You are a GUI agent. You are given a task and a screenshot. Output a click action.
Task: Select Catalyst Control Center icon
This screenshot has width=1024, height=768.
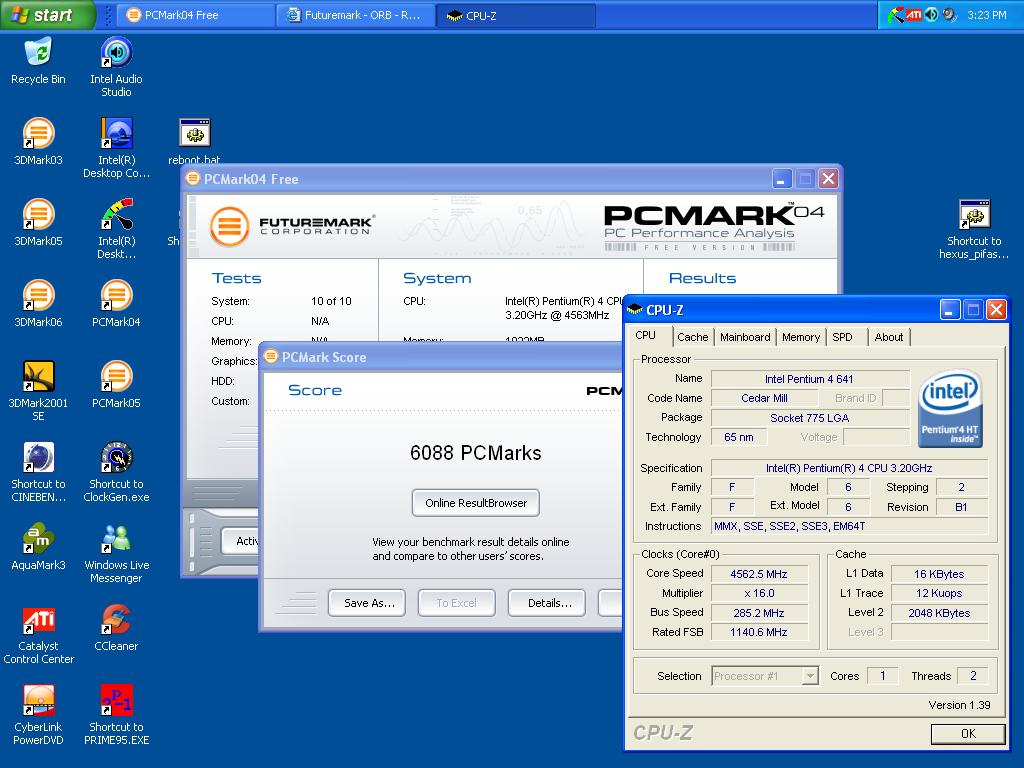[39, 633]
